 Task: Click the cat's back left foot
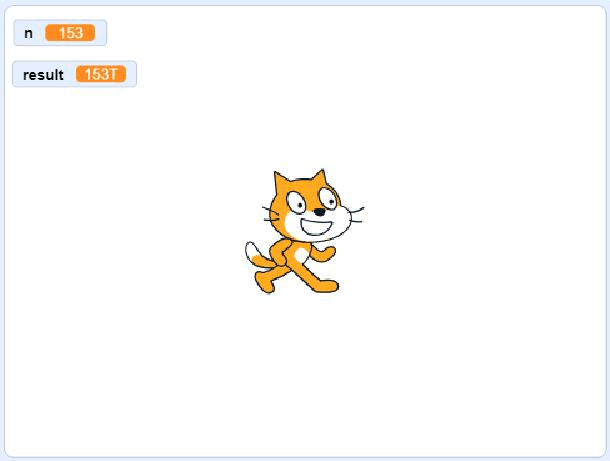tap(264, 282)
